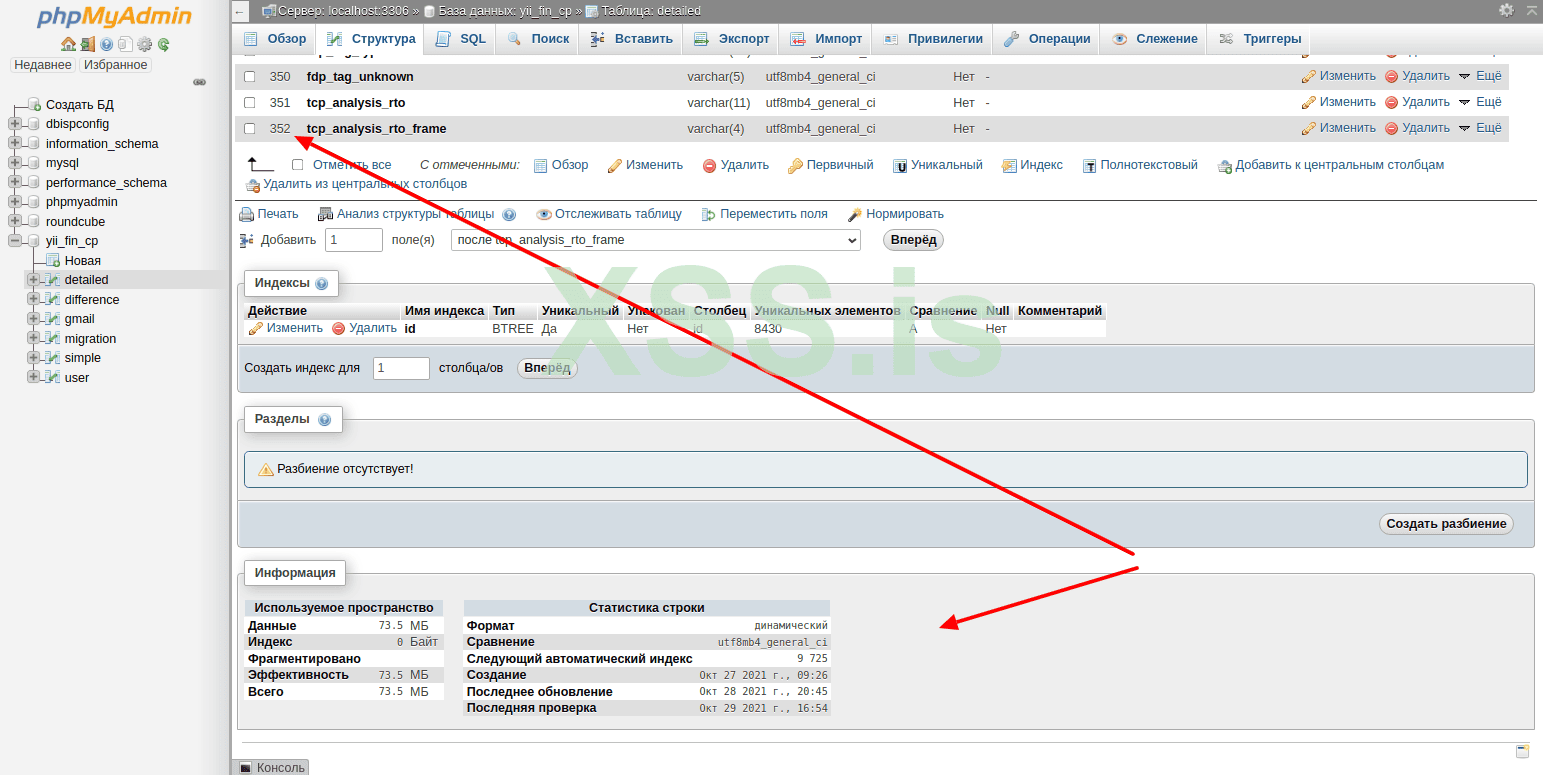Image resolution: width=1543 pixels, height=775 pixels.
Task: Click Удалить из центральных столбцов link
Action: tap(357, 184)
